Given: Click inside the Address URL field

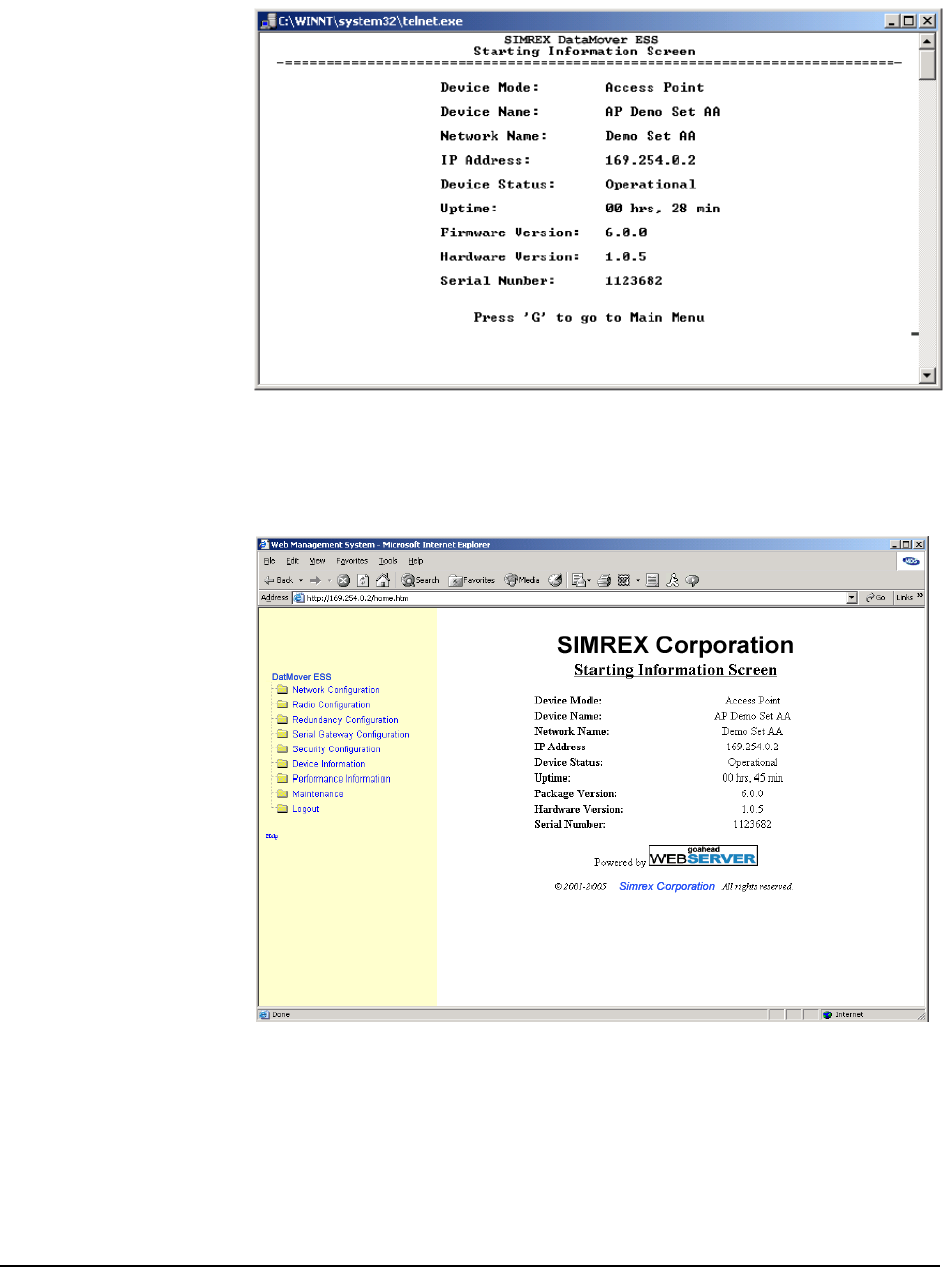Looking at the screenshot, I should coord(570,598).
